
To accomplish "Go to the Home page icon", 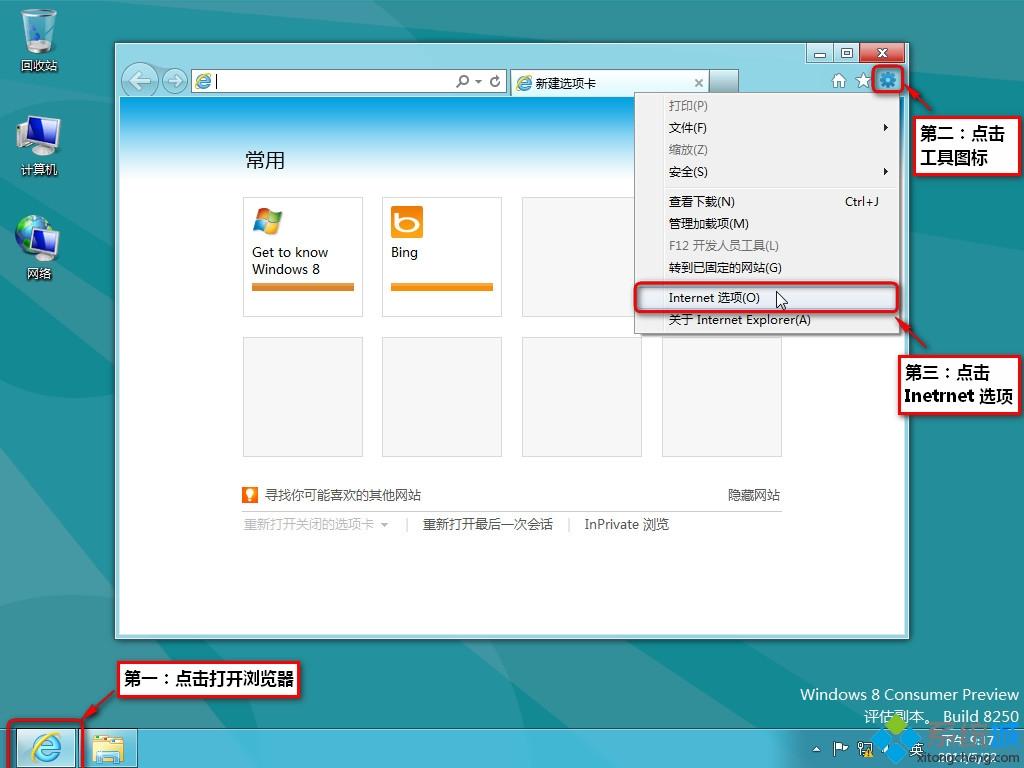I will click(x=839, y=80).
